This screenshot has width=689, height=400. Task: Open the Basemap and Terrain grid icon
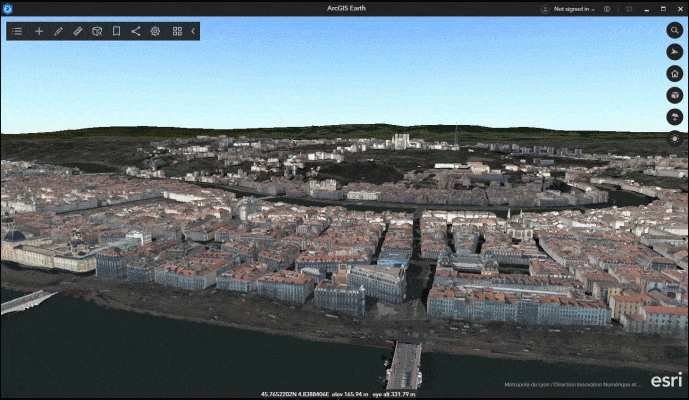(x=177, y=31)
